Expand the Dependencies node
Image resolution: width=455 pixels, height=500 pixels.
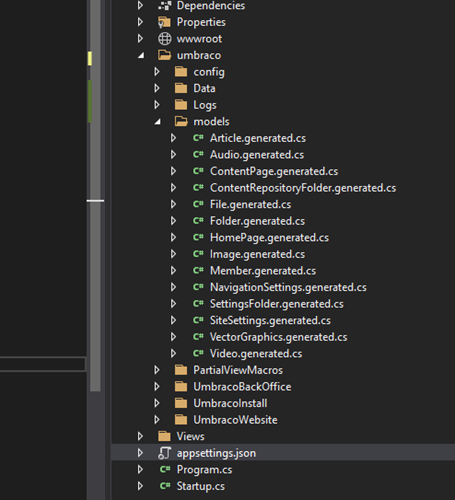[x=140, y=5]
